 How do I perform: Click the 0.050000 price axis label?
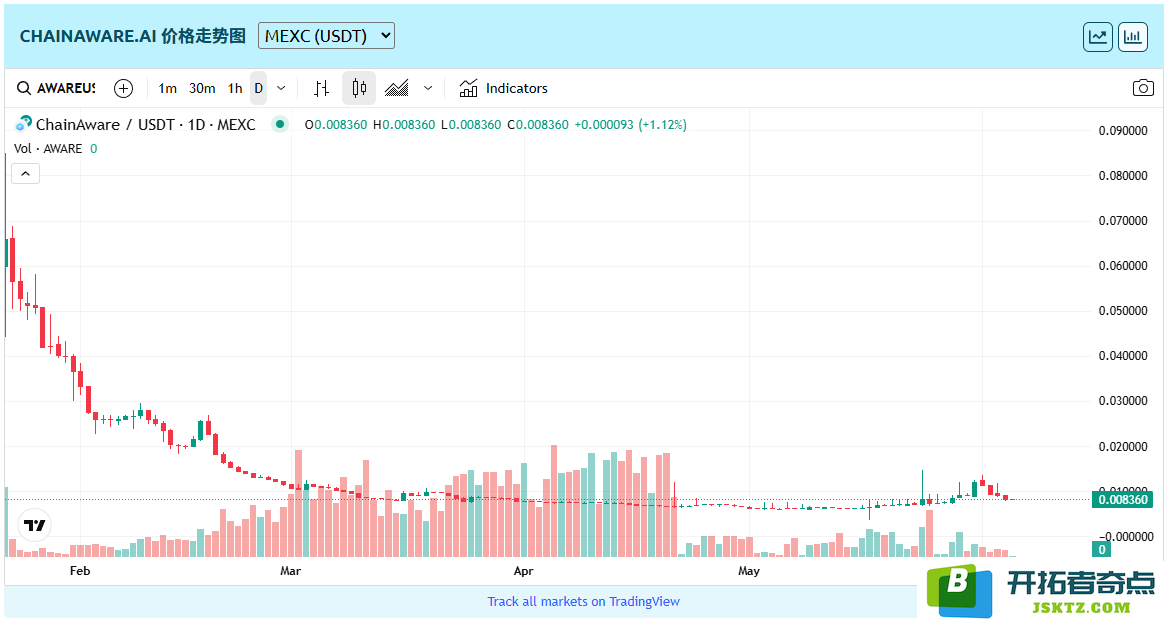click(x=1123, y=311)
